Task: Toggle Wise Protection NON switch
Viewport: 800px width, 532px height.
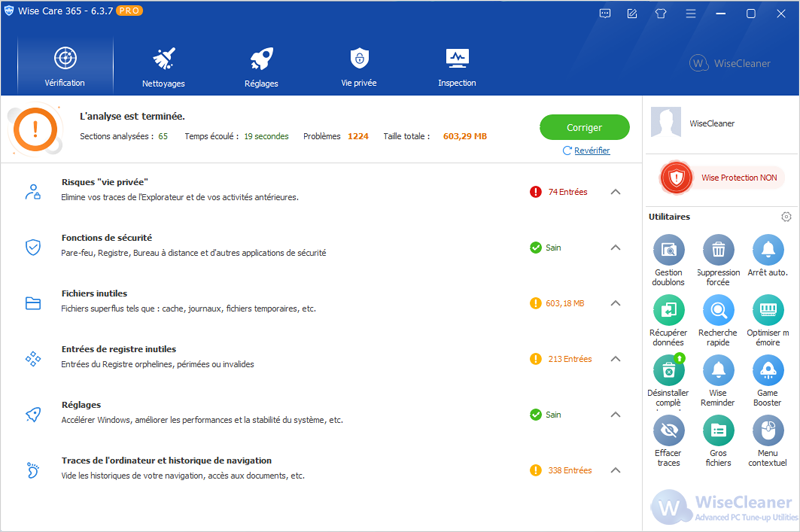Action: [722, 178]
